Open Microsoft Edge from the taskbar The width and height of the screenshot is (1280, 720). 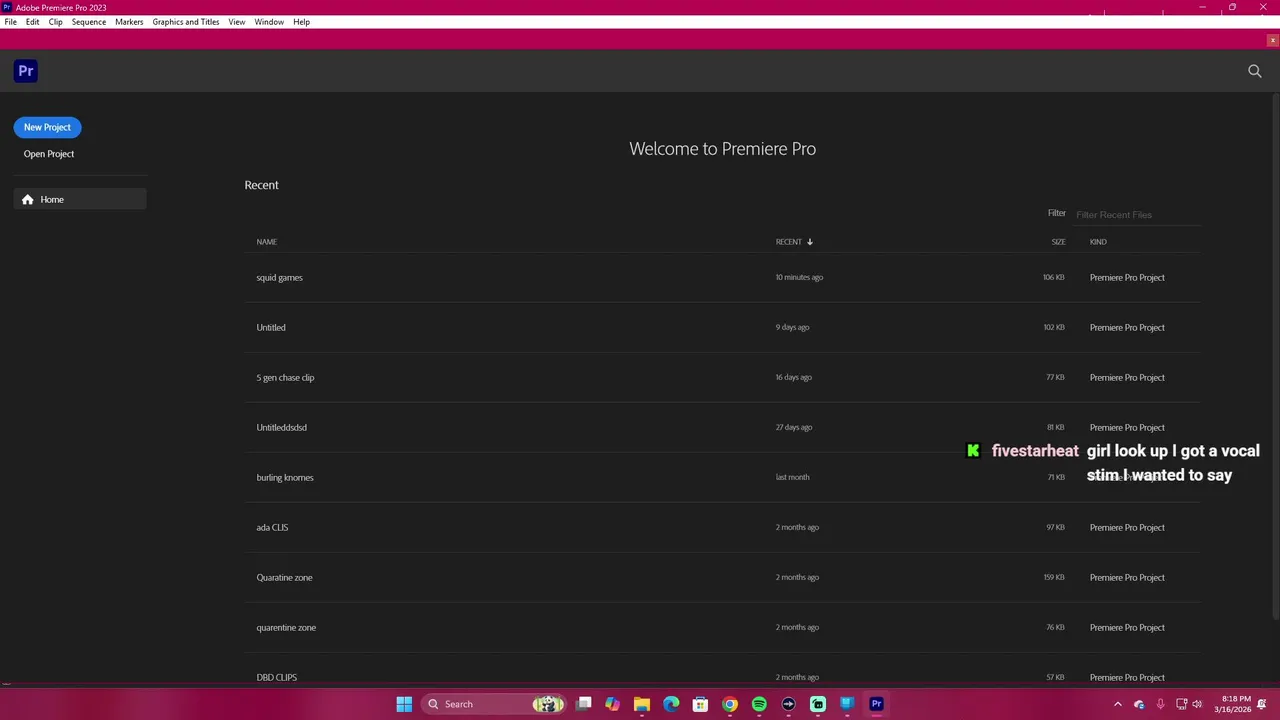coord(671,704)
